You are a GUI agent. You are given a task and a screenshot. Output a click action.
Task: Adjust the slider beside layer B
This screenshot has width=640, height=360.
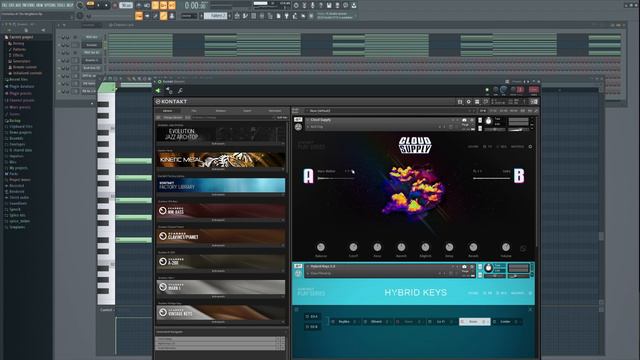[491, 178]
